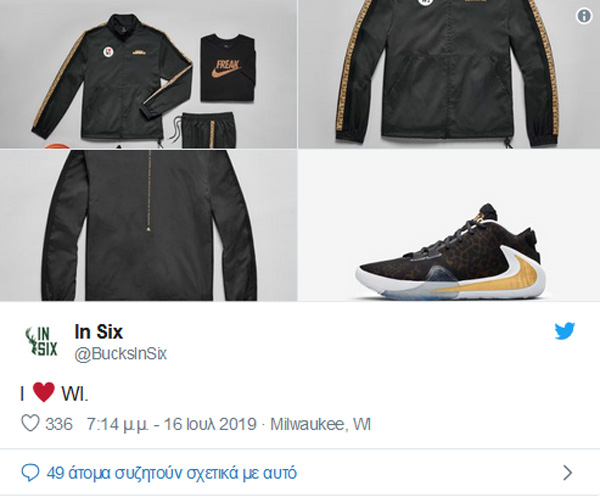View the jacket back photo
This screenshot has width=600, height=497.
click(x=148, y=225)
